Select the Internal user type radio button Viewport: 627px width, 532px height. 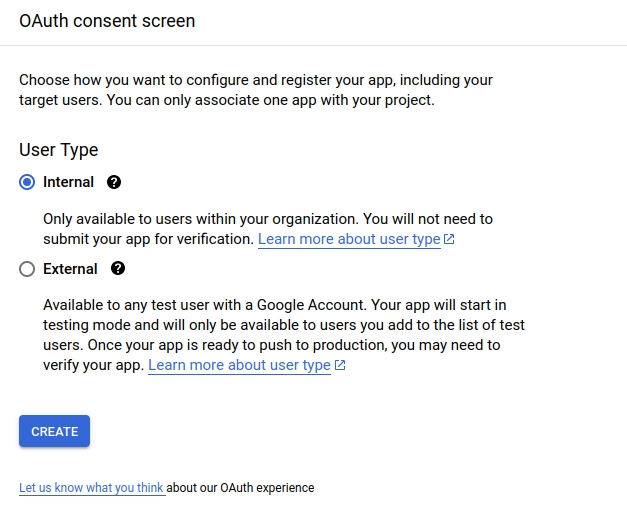[x=27, y=182]
